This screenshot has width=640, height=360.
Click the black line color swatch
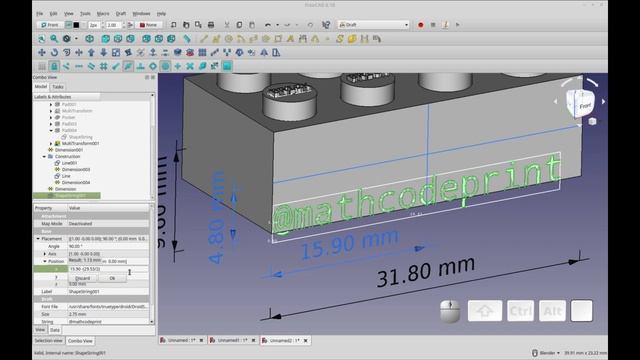[x=76, y=25]
